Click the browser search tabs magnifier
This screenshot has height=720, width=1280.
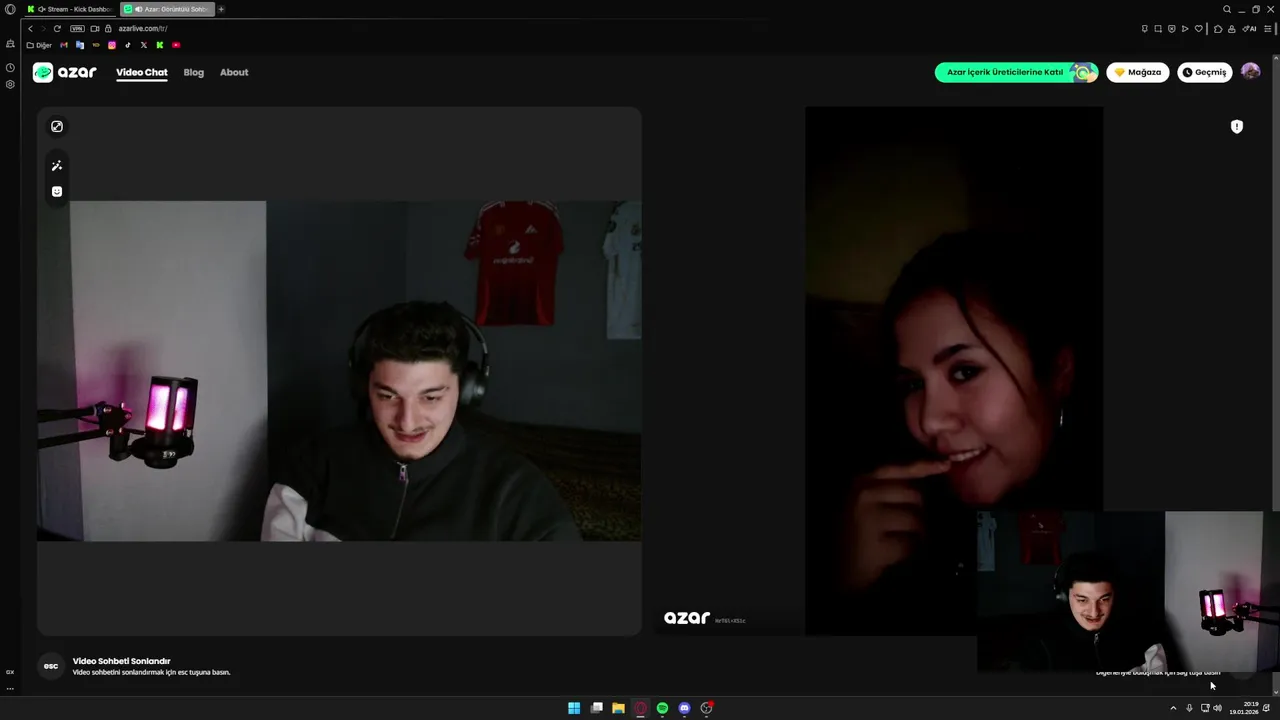(1227, 9)
